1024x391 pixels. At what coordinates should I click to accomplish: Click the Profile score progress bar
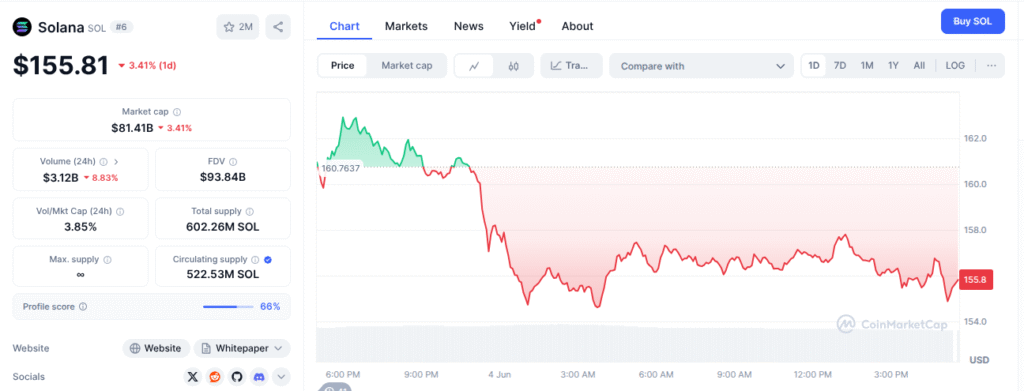pyautogui.click(x=228, y=307)
